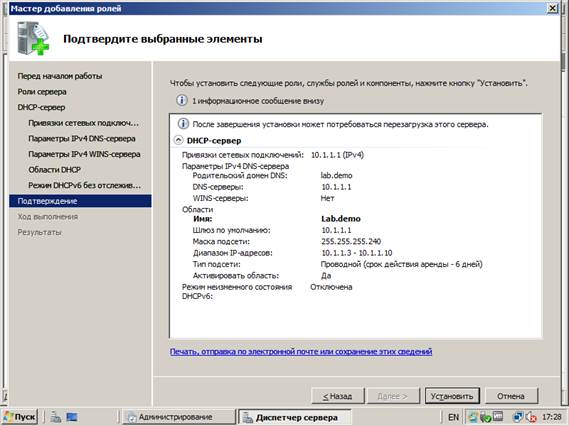Image resolution: width=569 pixels, height=426 pixels.
Task: Click the Отключена DHCPv6 stateless value
Action: point(331,287)
